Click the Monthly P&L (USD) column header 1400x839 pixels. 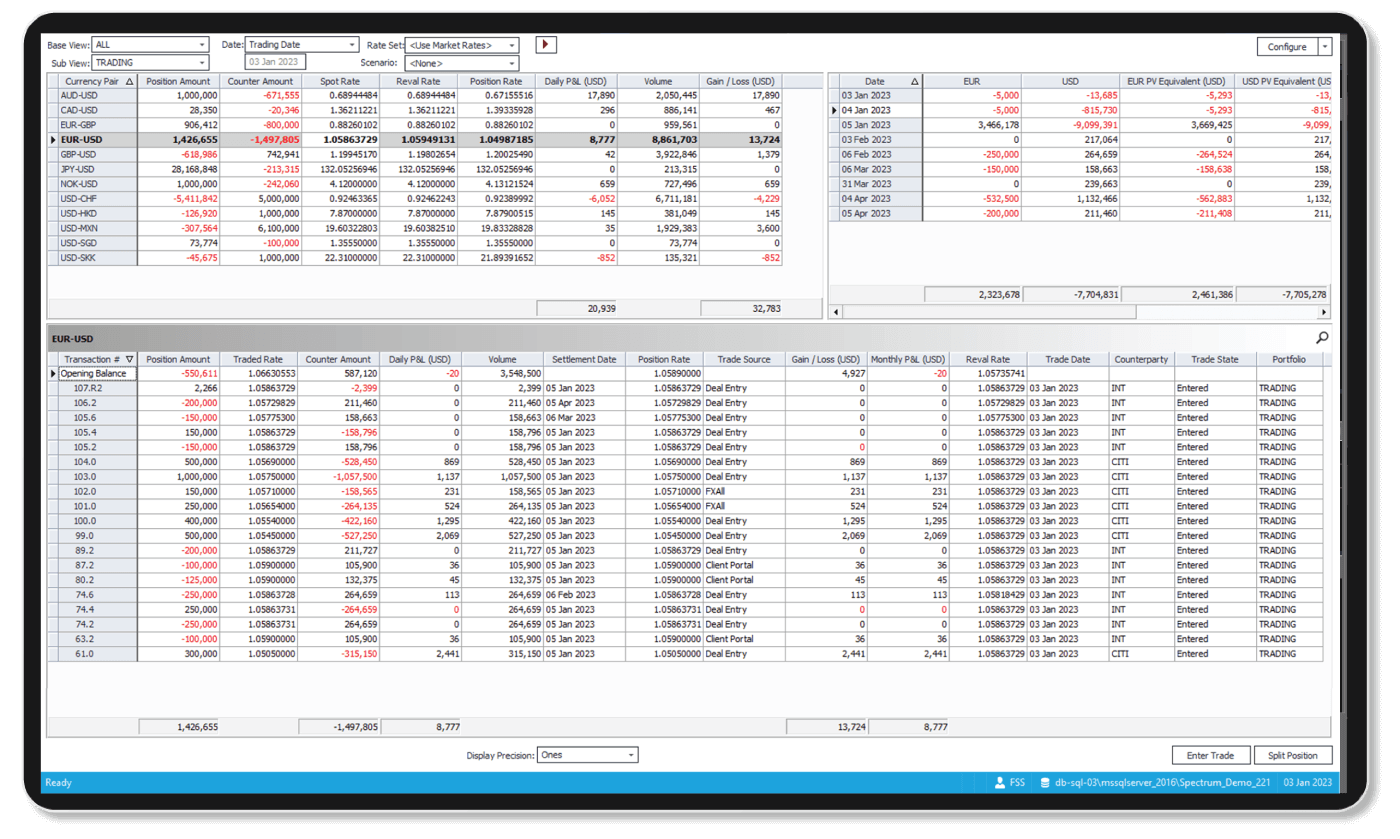(907, 359)
